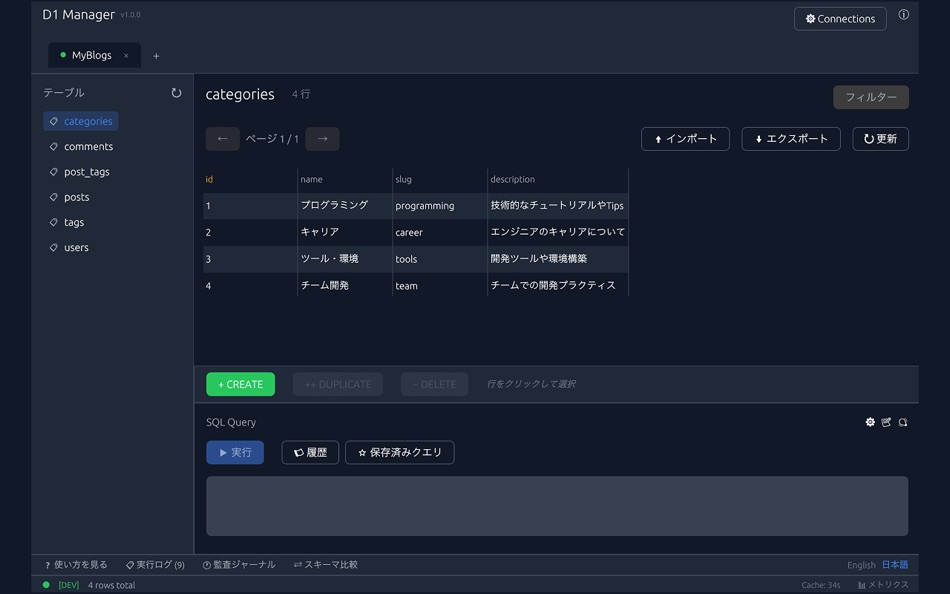Create a new row with + CREATE

coord(240,383)
